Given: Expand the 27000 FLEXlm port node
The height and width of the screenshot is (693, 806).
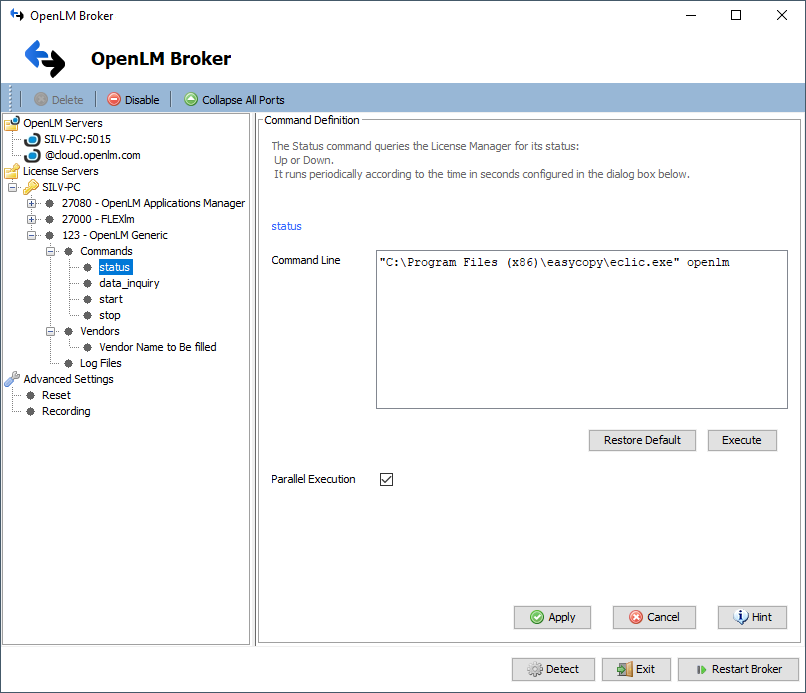Looking at the screenshot, I should (x=32, y=219).
